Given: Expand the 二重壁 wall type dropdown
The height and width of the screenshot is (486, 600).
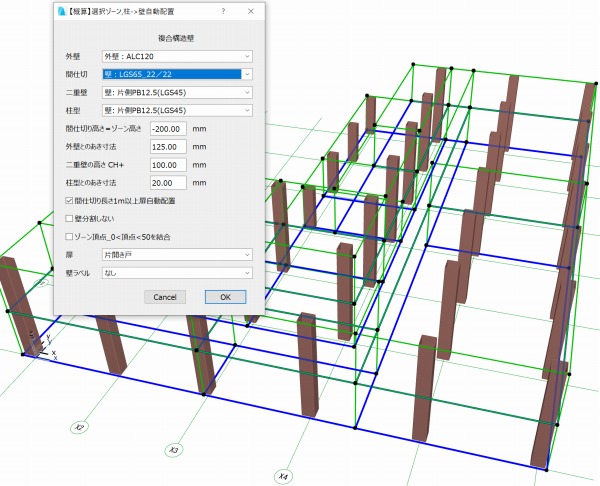Looking at the screenshot, I should point(176,92).
